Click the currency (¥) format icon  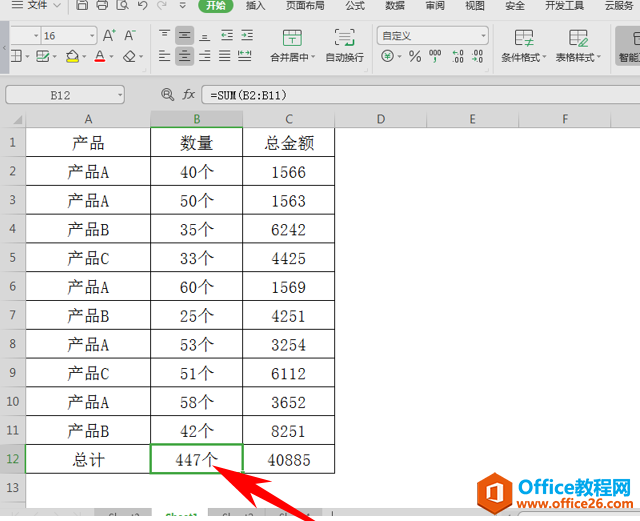click(x=387, y=56)
